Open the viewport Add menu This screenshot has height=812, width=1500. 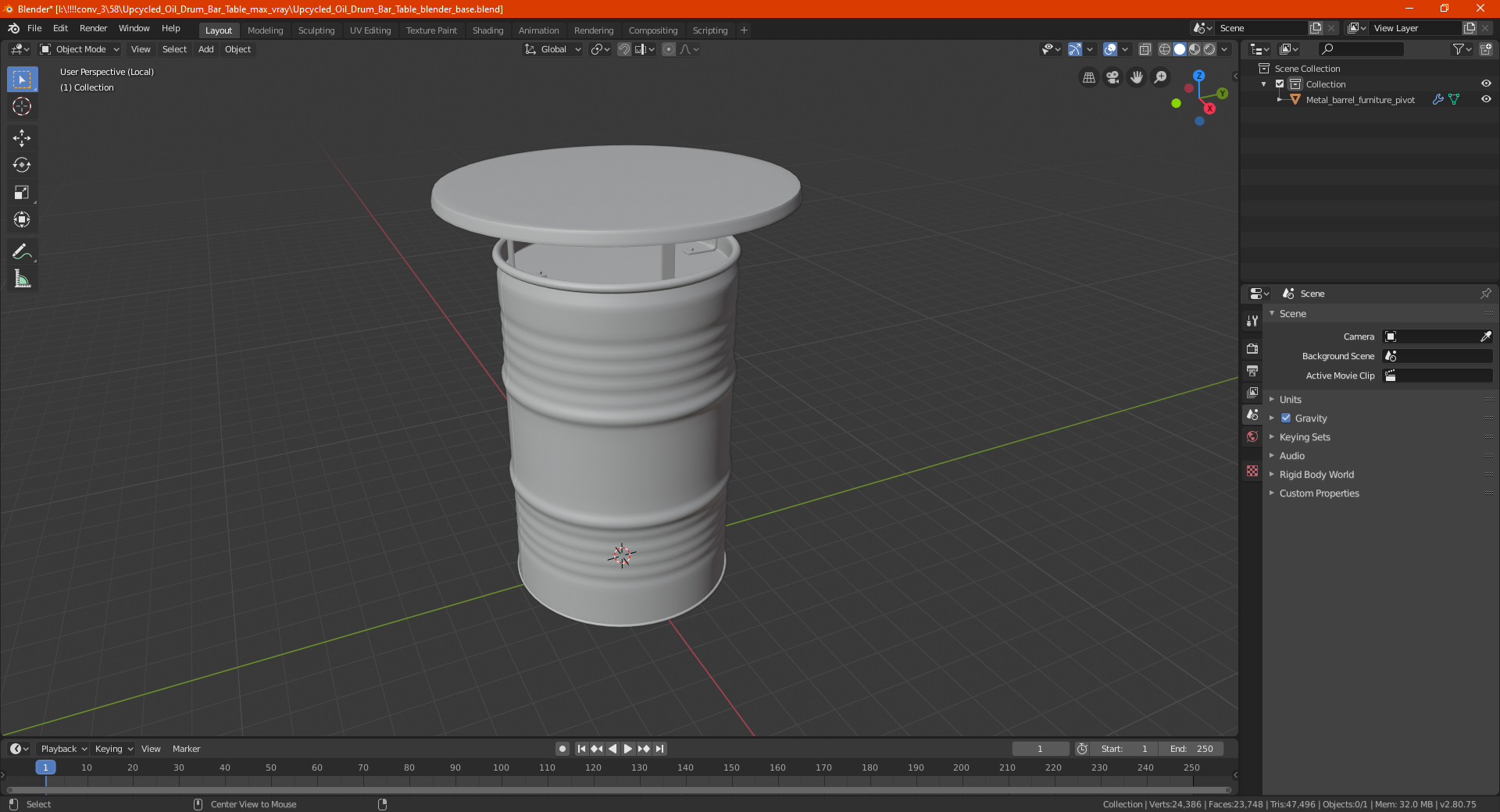point(205,49)
